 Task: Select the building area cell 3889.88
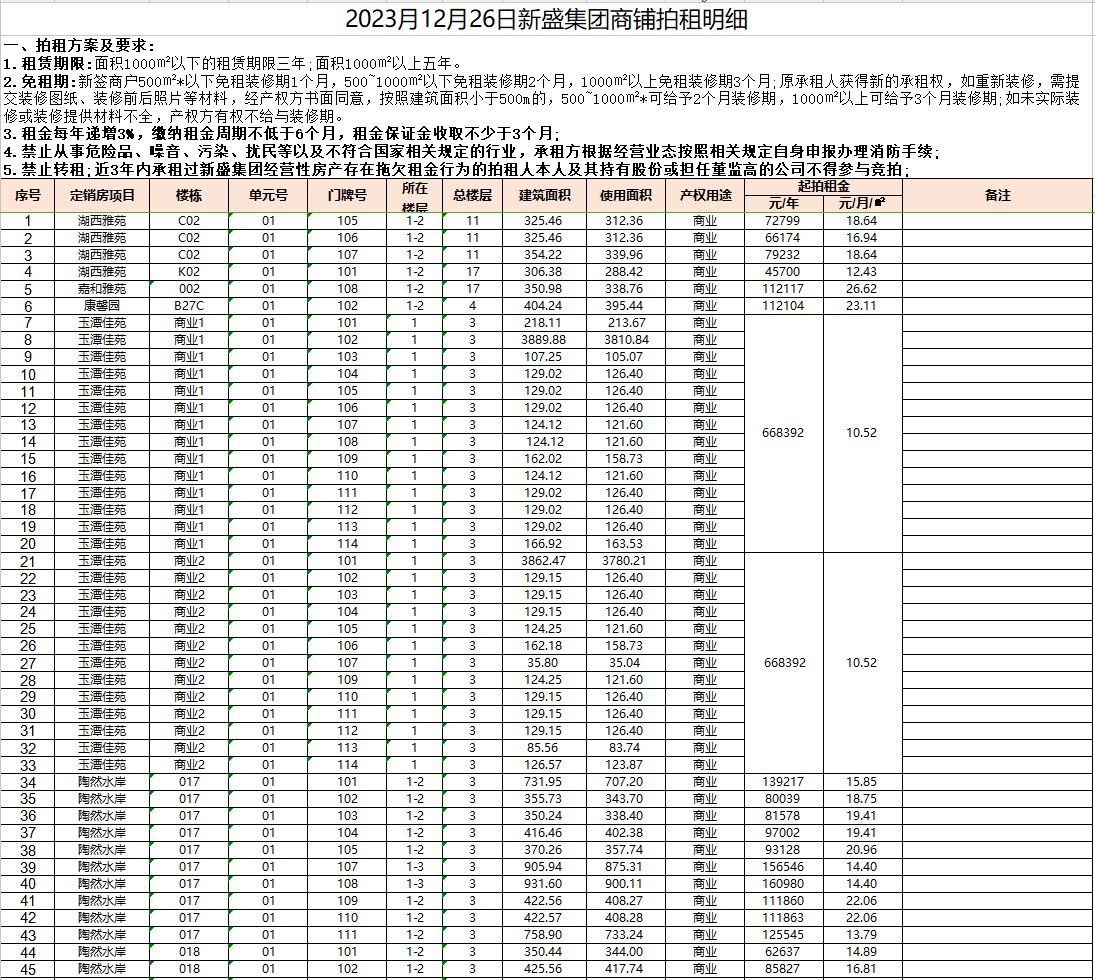tap(544, 340)
